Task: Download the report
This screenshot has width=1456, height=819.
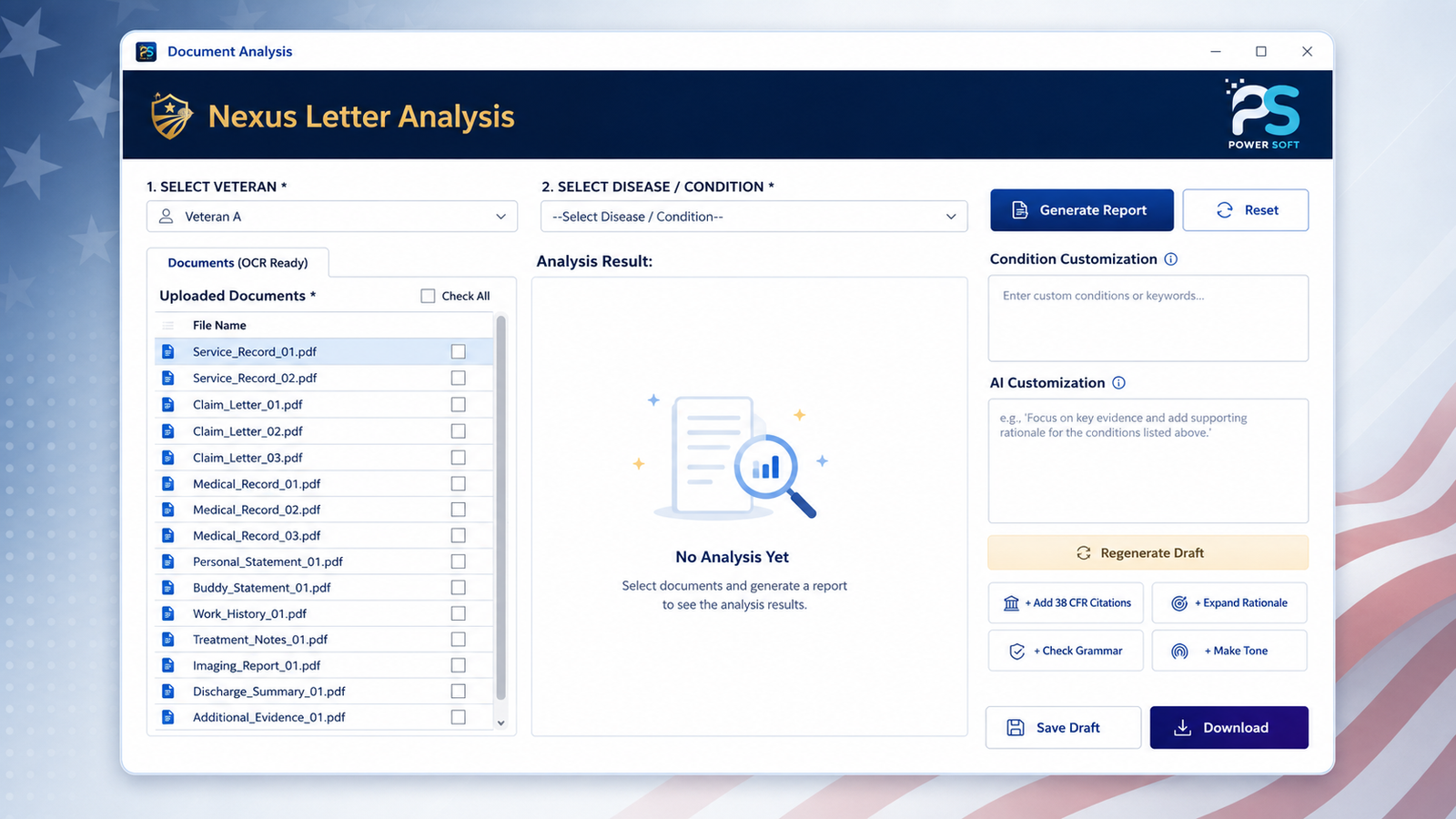Action: coord(1229,728)
